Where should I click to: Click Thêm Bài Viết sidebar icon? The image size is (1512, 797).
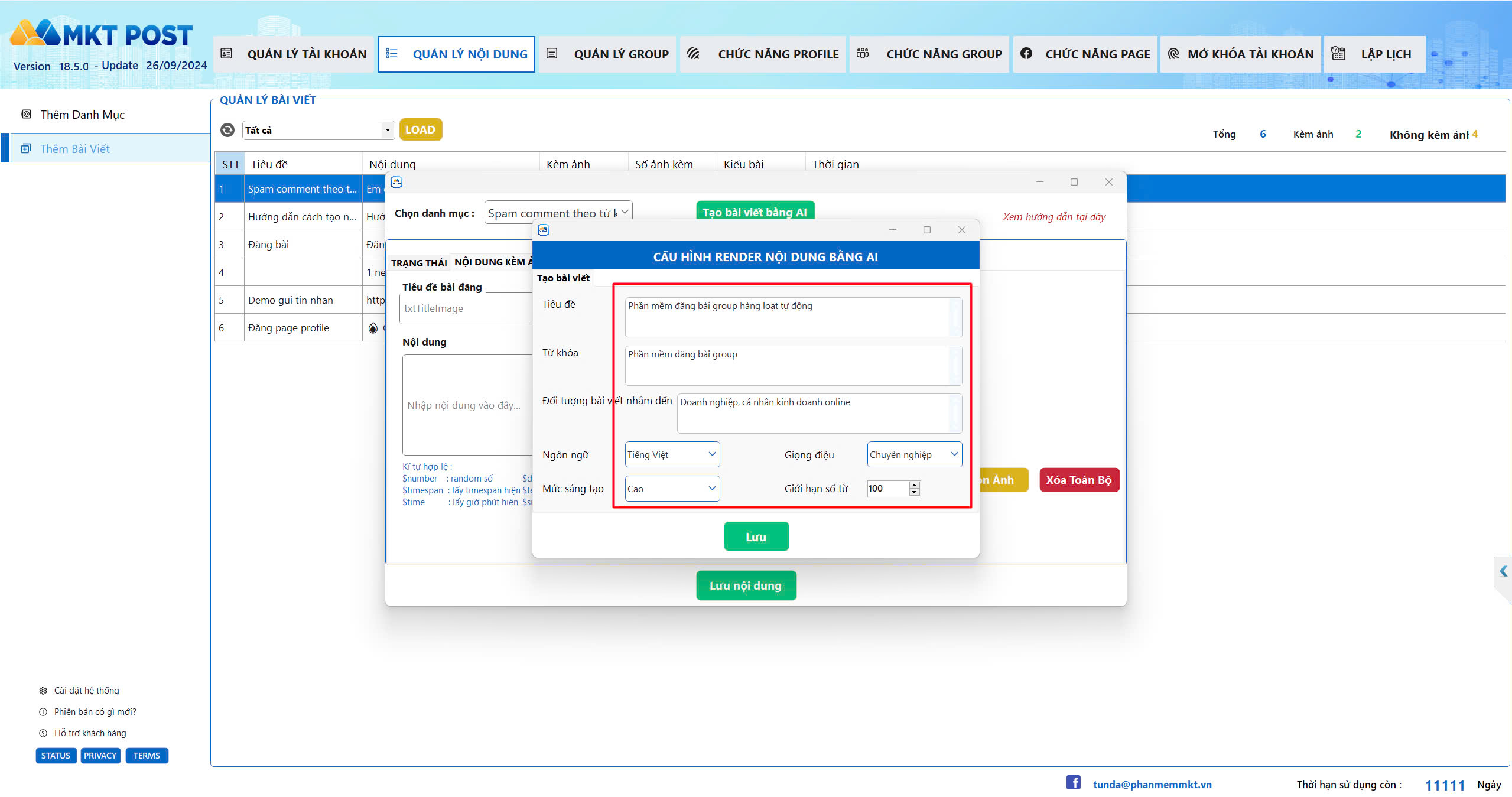[26, 149]
